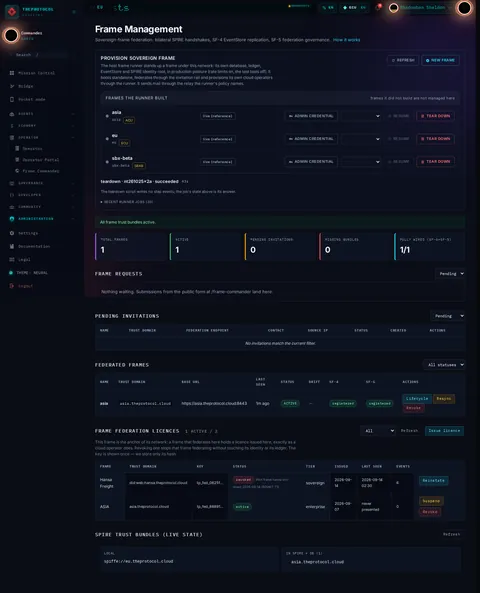Open the dropdown in eu frame row

pos(361,139)
